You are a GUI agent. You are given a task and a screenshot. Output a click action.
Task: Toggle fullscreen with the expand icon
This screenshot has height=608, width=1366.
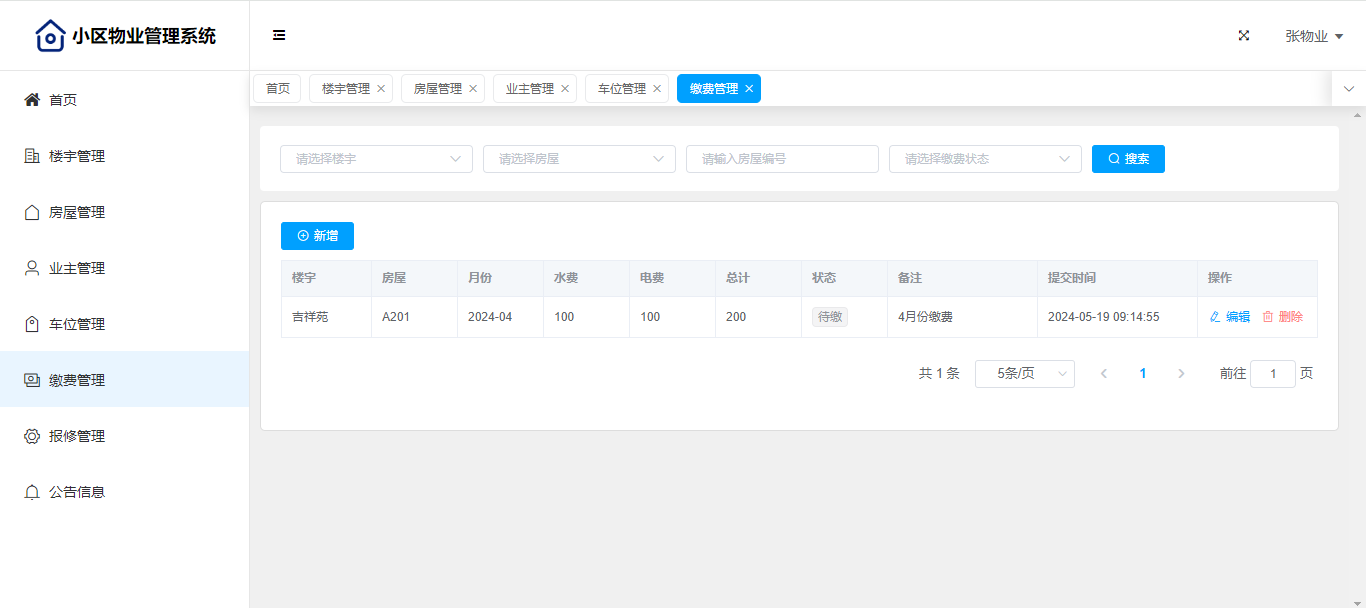(x=1244, y=35)
